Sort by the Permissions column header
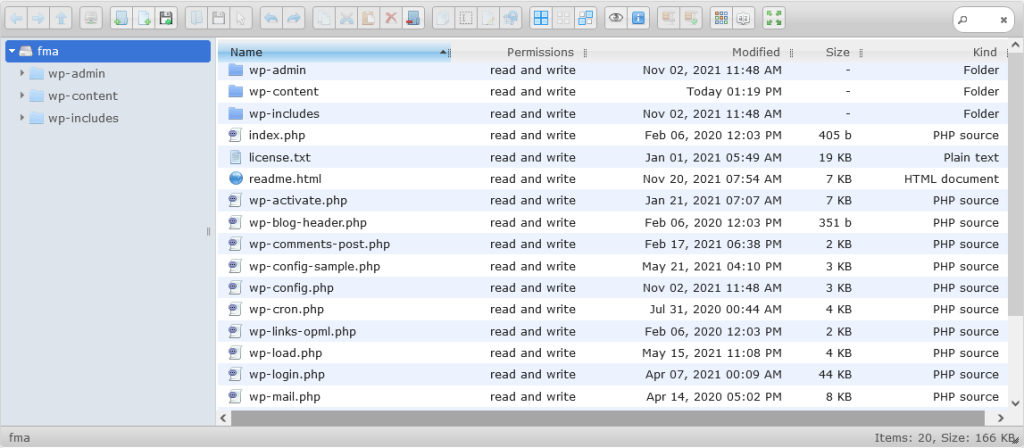Image resolution: width=1024 pixels, height=448 pixels. 540,52
